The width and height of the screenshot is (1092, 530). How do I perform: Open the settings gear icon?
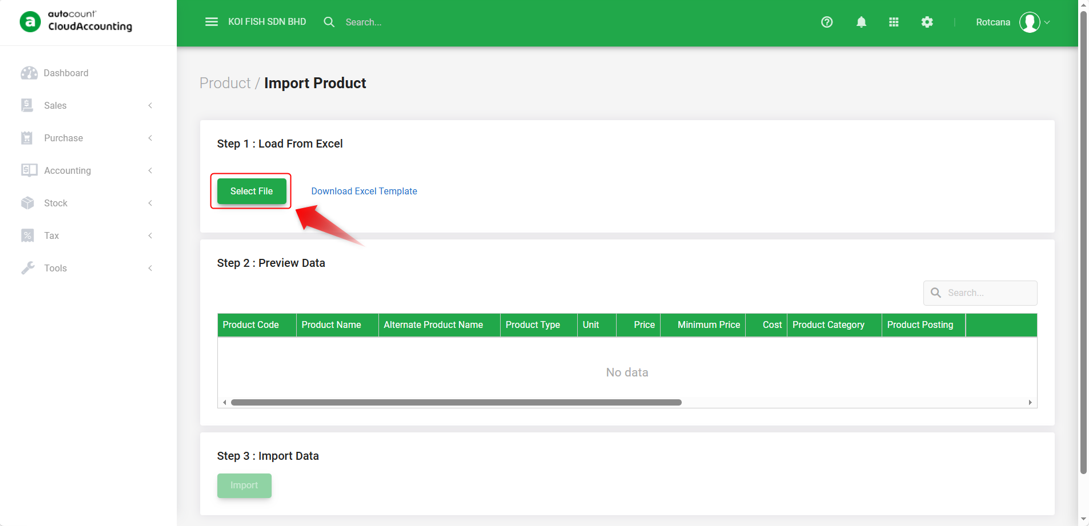(x=927, y=22)
